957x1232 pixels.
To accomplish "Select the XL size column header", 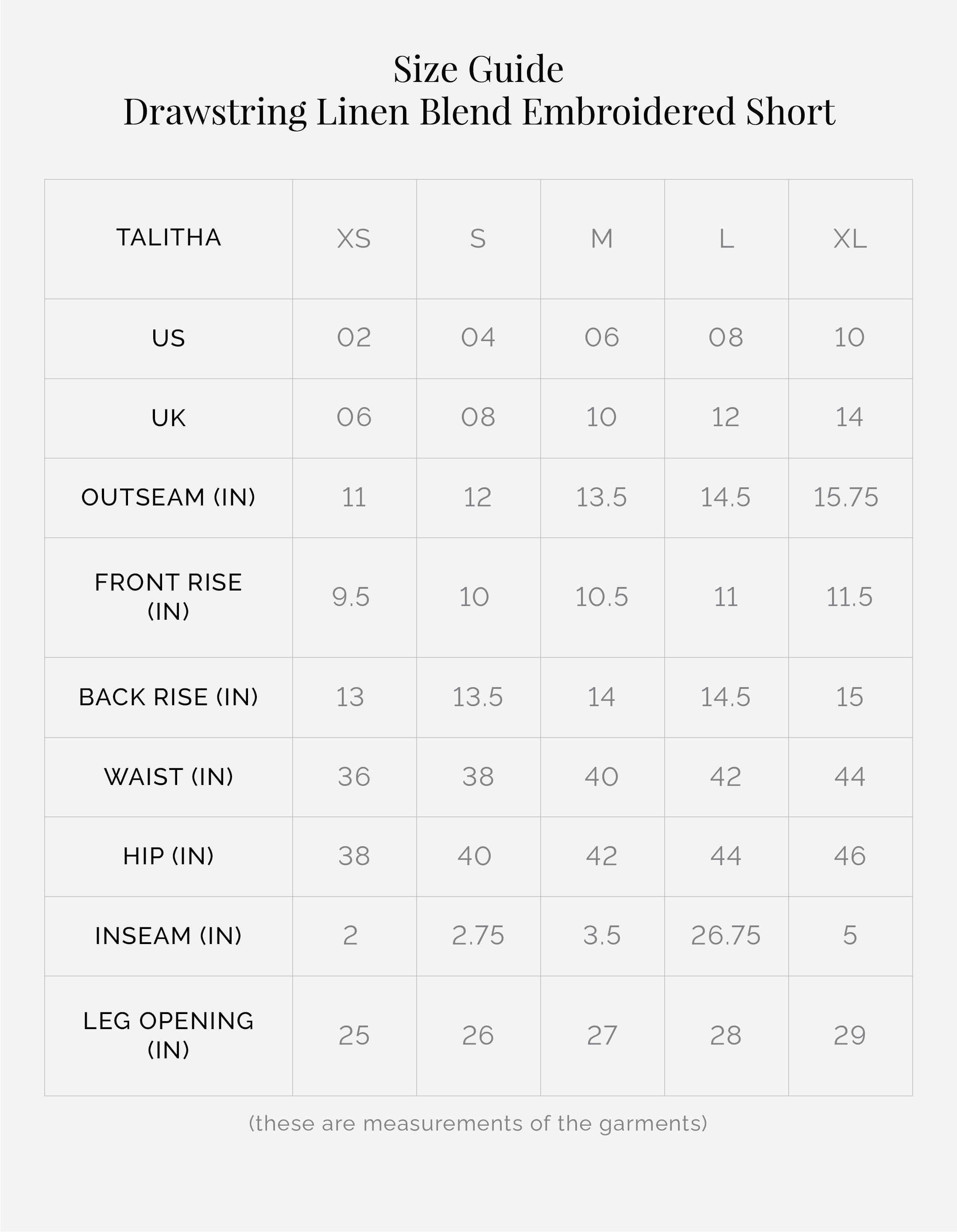I will tap(849, 239).
